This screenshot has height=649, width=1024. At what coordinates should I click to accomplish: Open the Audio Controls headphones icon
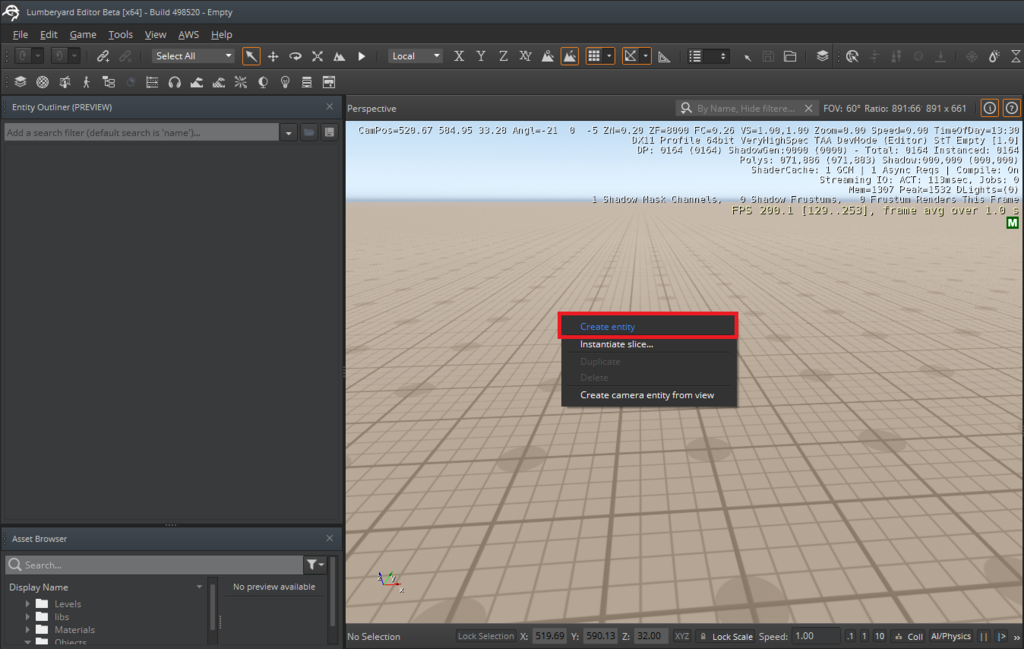pyautogui.click(x=174, y=82)
